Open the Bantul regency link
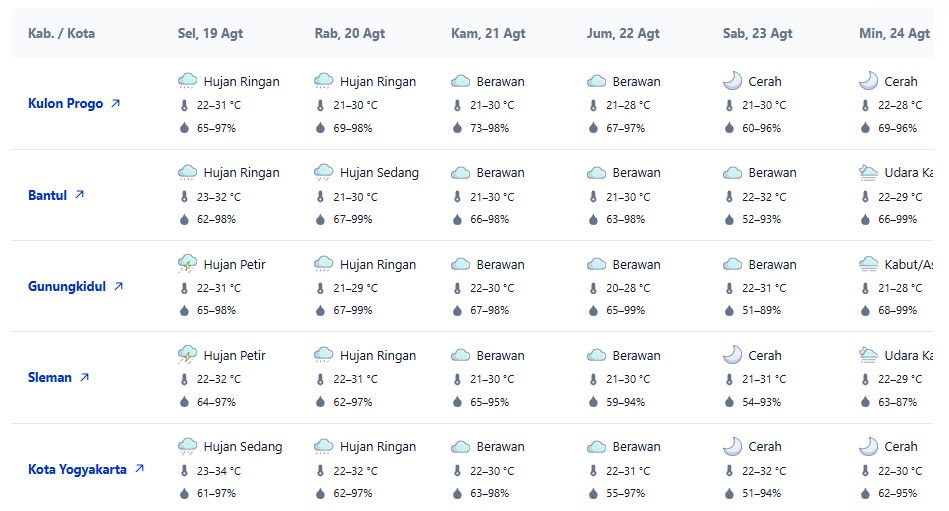The width and height of the screenshot is (949, 511). point(56,195)
